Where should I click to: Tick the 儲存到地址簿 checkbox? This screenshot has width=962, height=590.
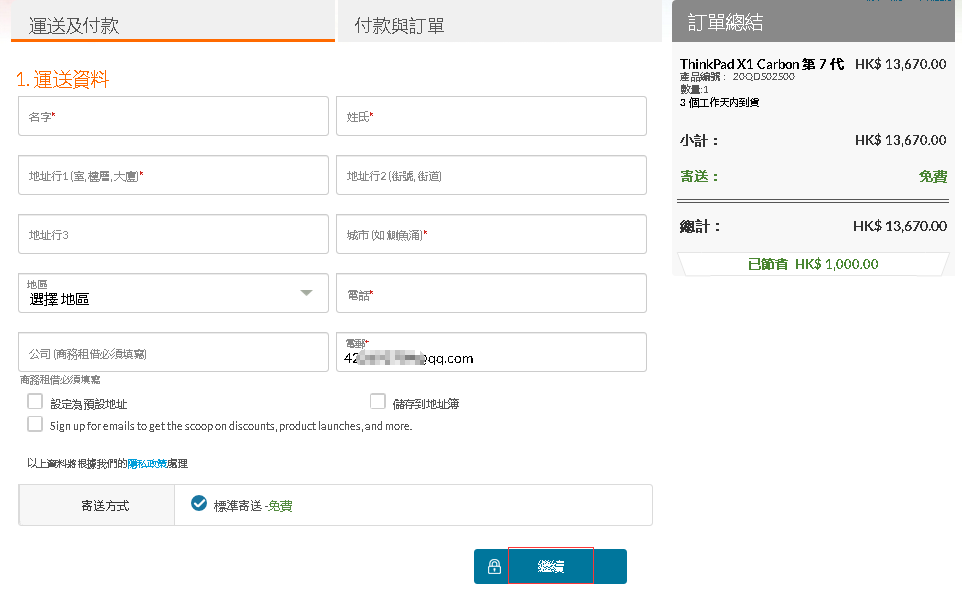tap(378, 402)
